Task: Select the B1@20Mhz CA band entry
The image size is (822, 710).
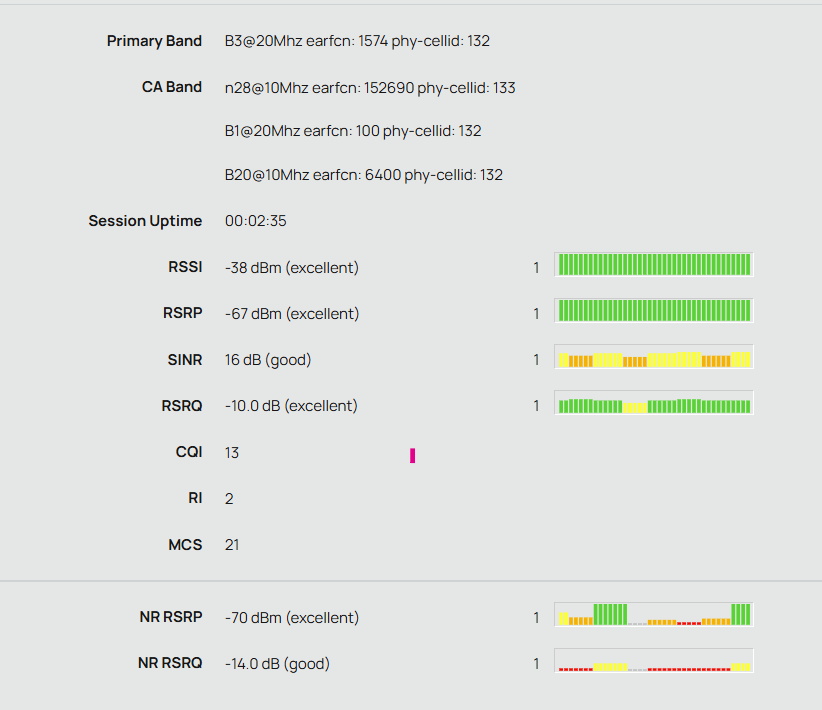Action: [353, 131]
